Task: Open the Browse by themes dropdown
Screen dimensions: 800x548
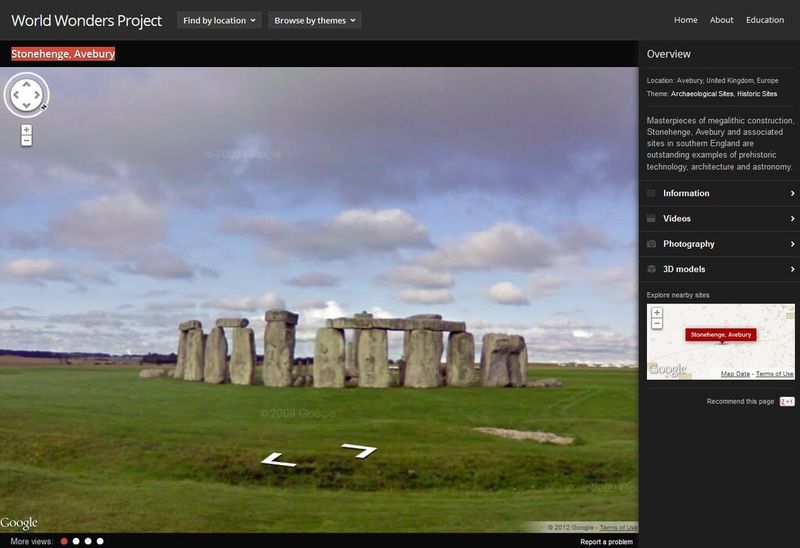Action: tap(315, 20)
